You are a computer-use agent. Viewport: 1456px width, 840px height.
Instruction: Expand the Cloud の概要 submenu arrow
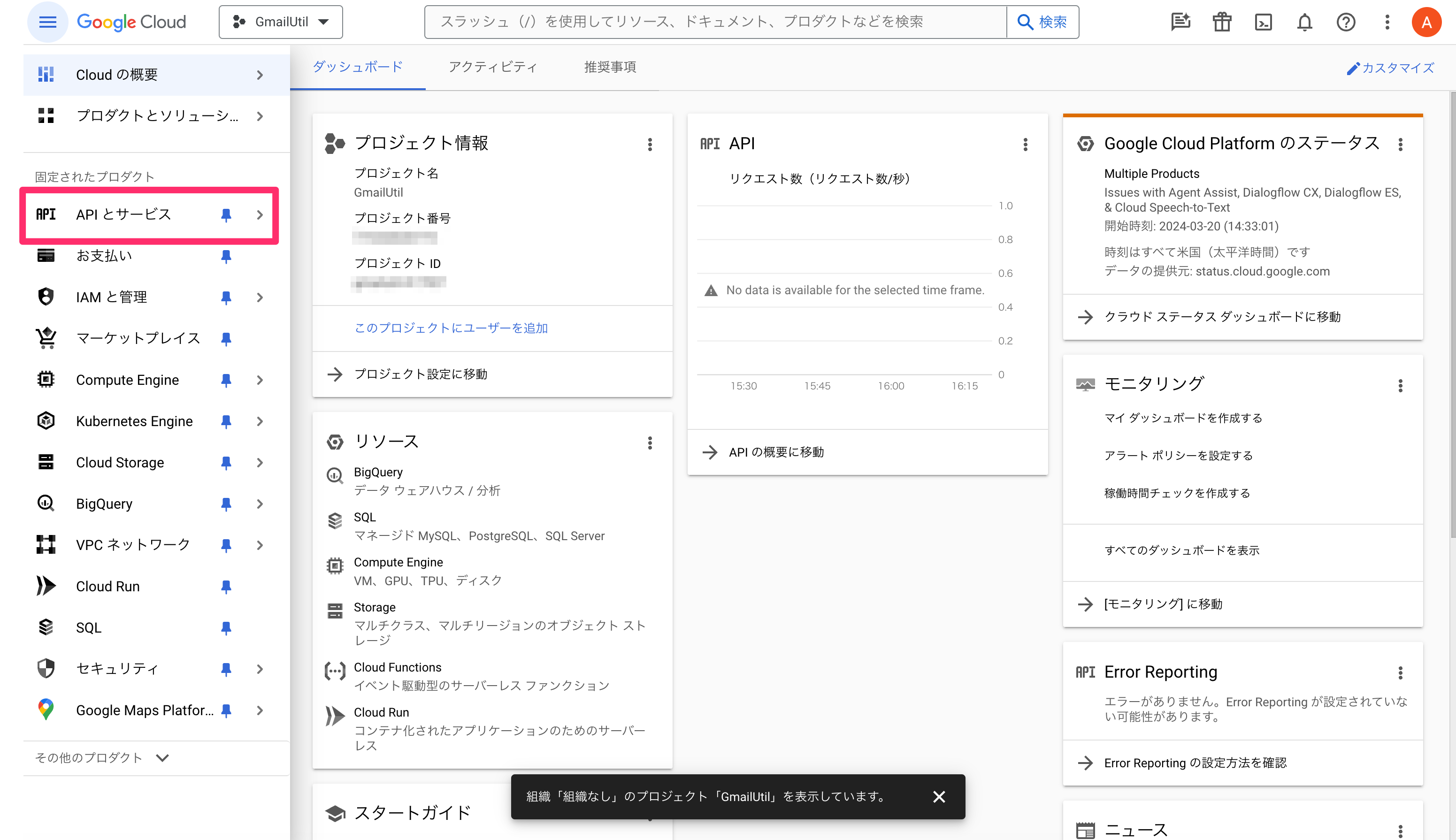(260, 75)
